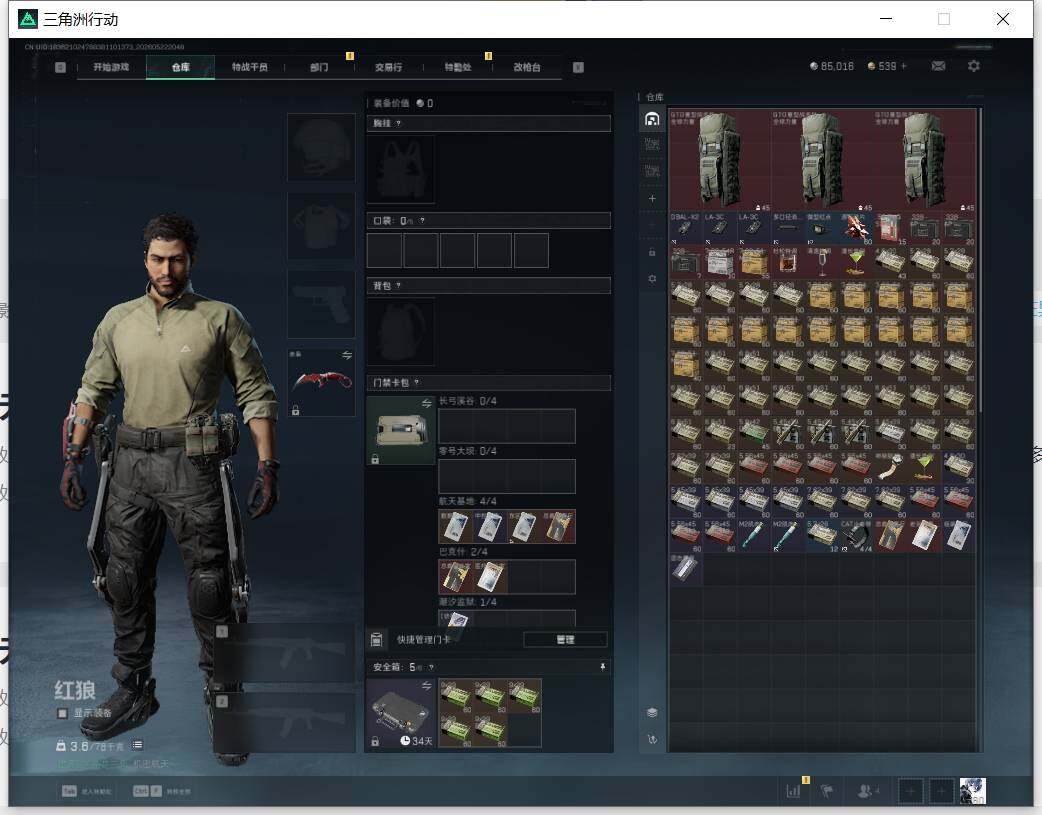Pin the 安全箱 section

(603, 667)
